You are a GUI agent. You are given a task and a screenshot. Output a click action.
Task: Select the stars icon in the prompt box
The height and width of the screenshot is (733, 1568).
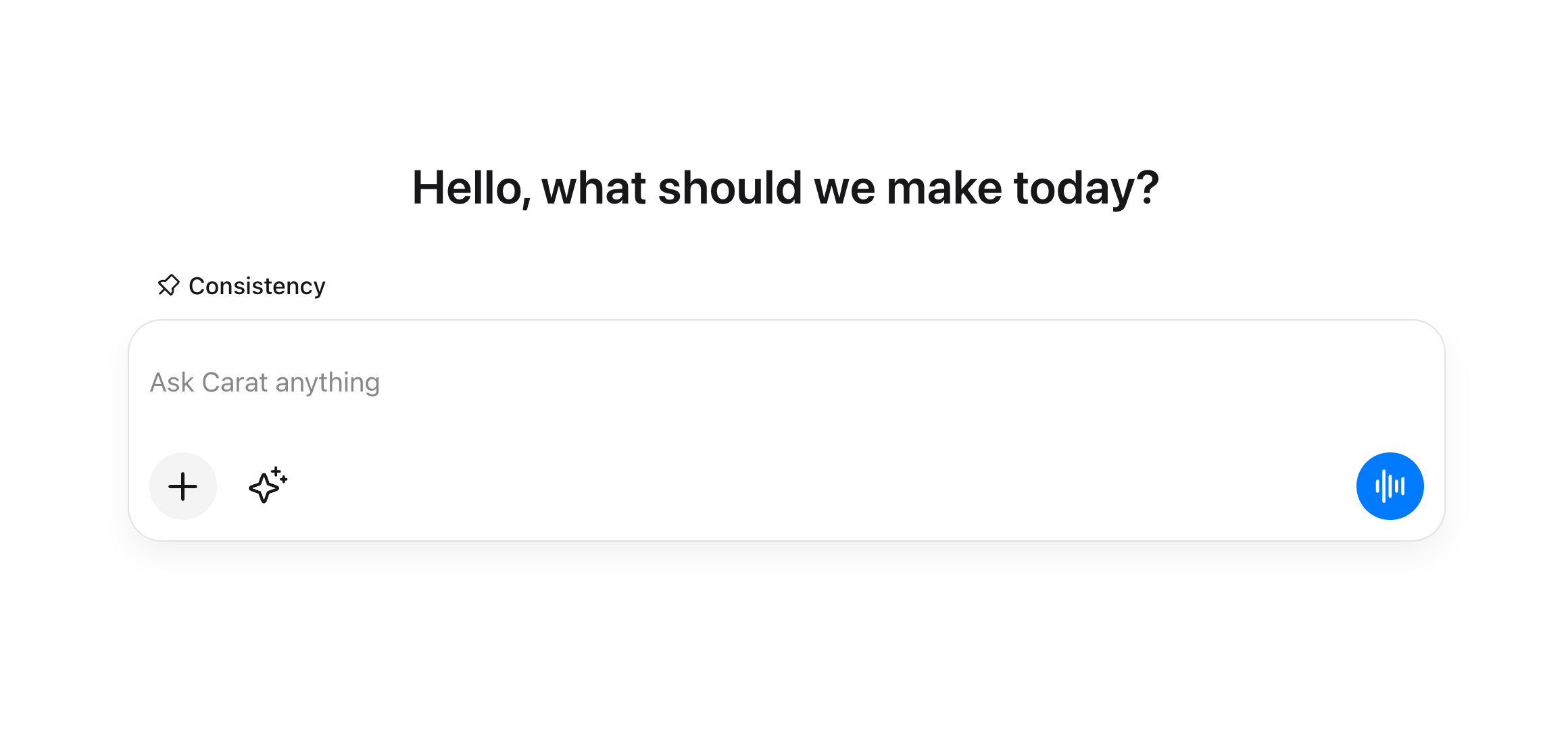[x=268, y=486]
